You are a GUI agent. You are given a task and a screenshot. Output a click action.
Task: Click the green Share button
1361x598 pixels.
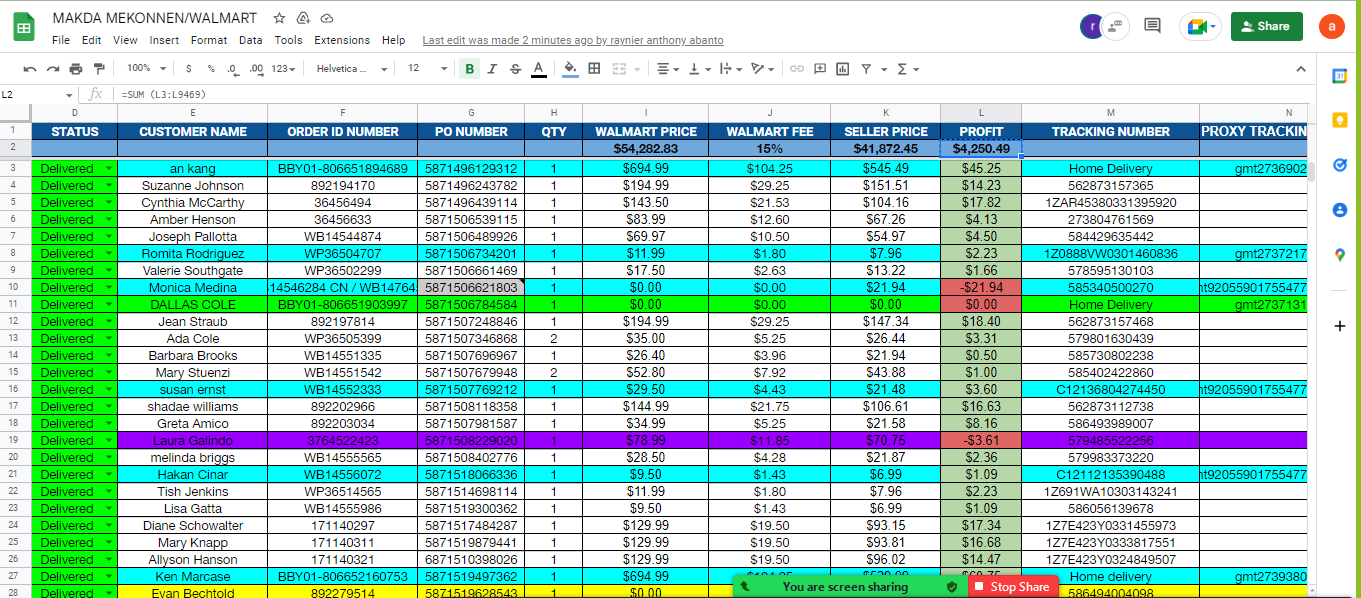coord(1266,26)
